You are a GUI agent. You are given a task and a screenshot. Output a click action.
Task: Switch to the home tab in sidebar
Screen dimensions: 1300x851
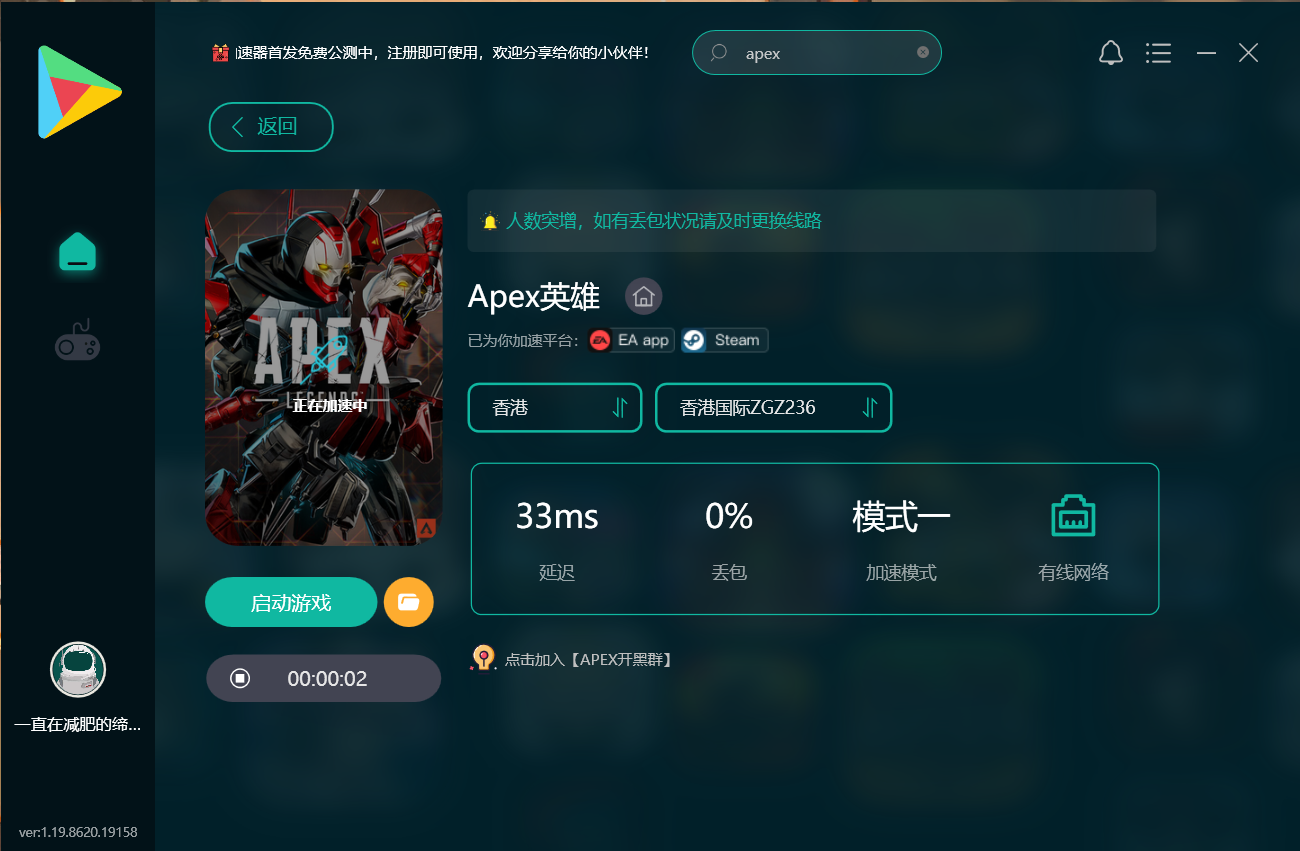(78, 253)
